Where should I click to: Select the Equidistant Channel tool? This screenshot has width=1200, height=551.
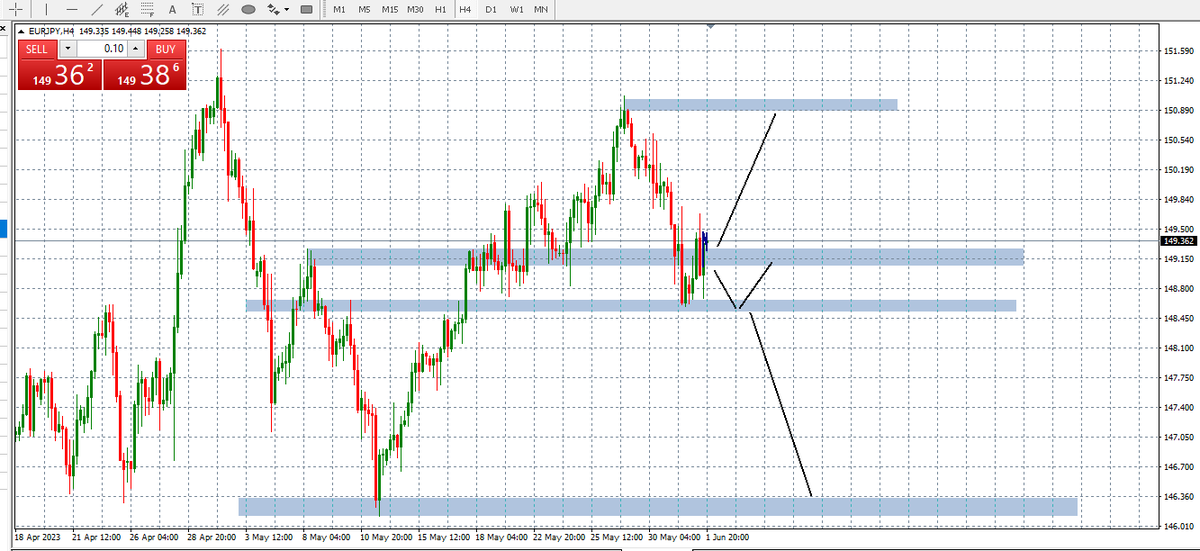click(x=122, y=9)
